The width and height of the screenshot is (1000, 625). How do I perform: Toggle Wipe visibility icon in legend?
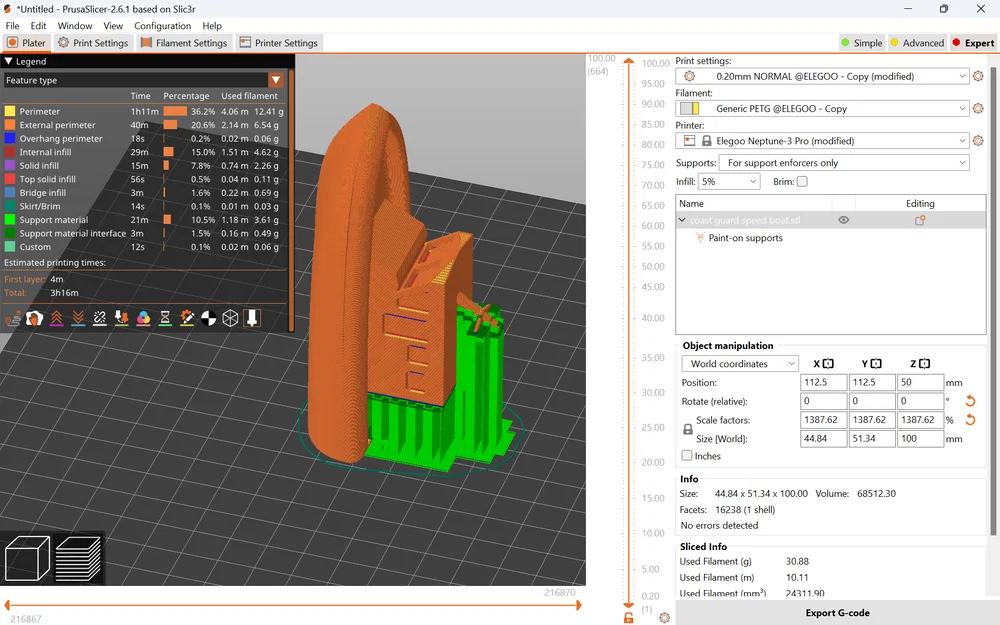click(x=34, y=318)
